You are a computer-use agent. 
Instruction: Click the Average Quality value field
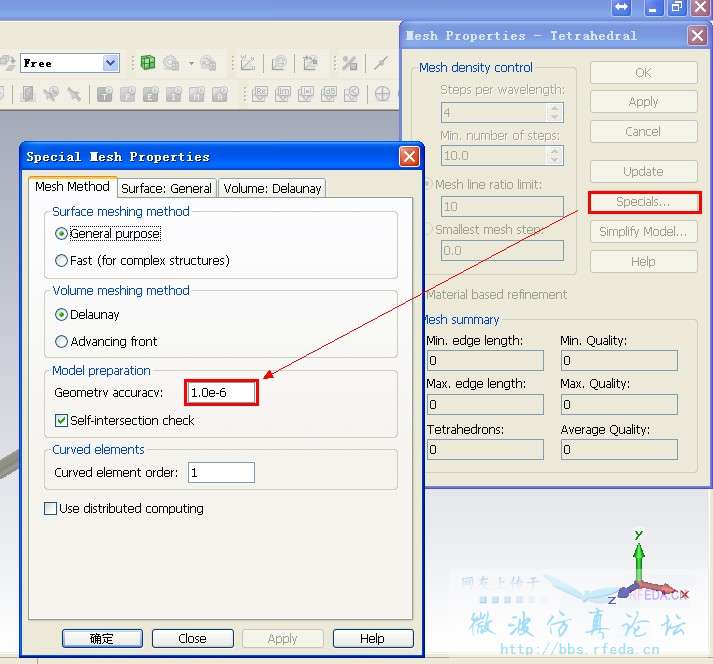(619, 450)
